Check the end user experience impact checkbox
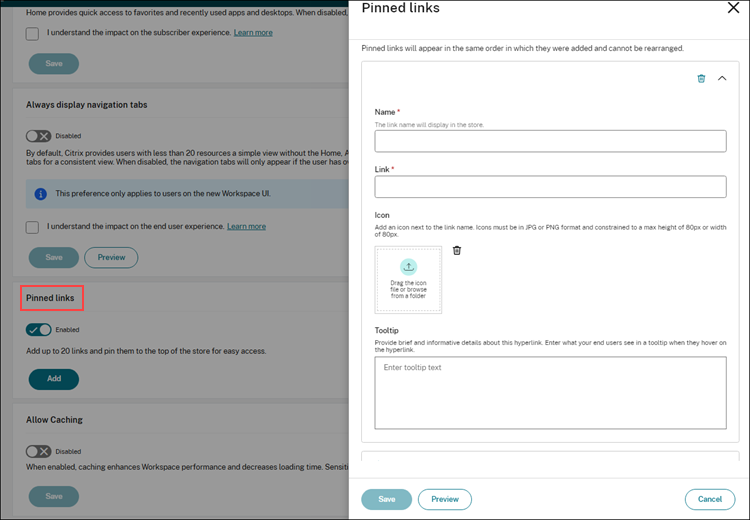Image resolution: width=750 pixels, height=520 pixels. coord(33,227)
